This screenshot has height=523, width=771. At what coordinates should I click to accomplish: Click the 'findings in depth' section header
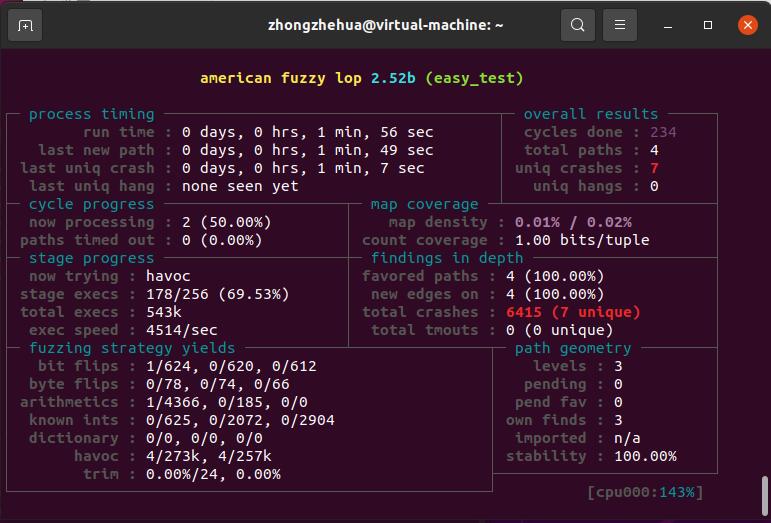tap(447, 258)
